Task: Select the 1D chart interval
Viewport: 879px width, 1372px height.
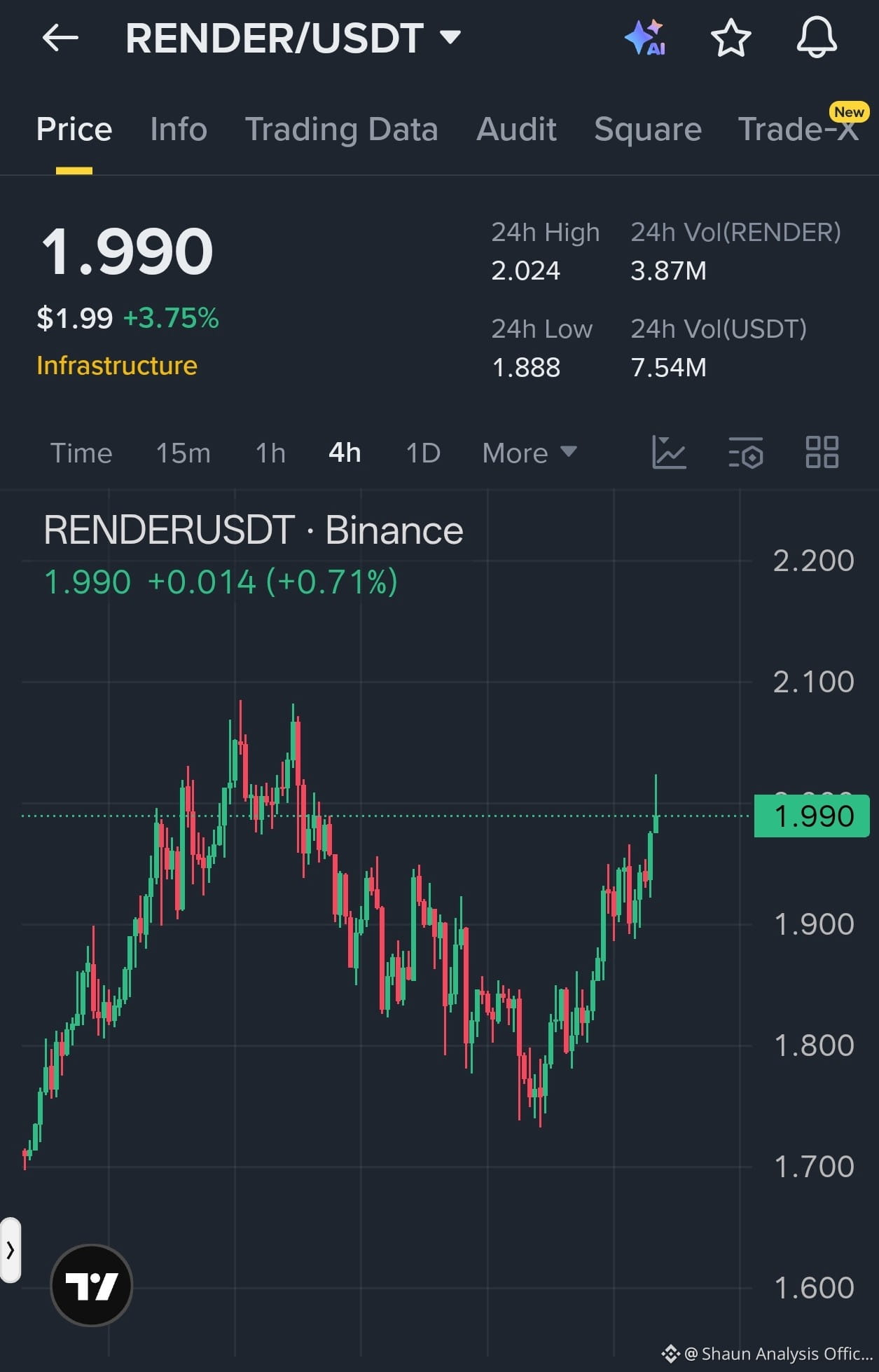Action: click(423, 453)
